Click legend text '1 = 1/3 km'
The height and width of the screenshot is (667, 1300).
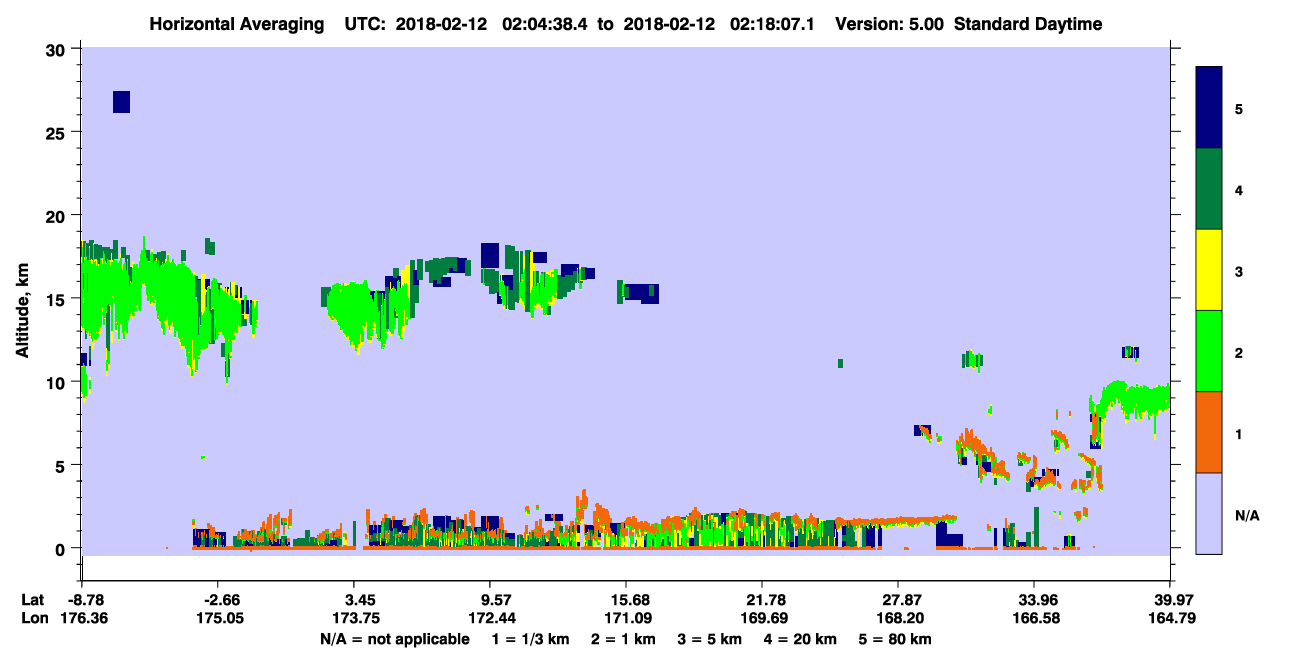point(530,639)
